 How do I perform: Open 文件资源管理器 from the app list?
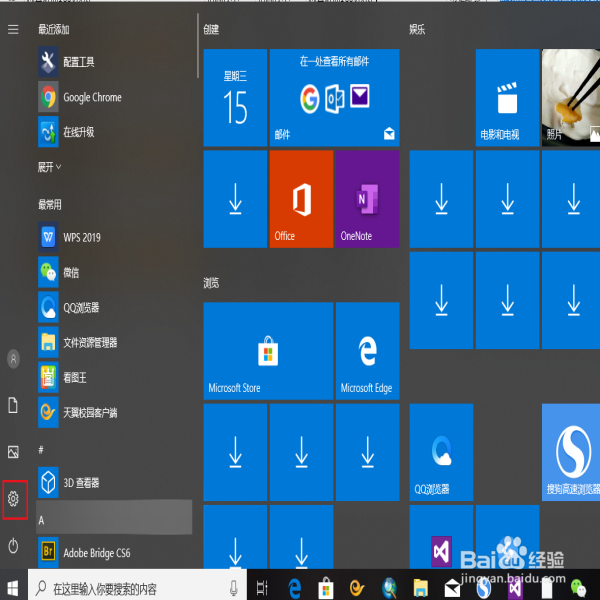click(x=115, y=342)
